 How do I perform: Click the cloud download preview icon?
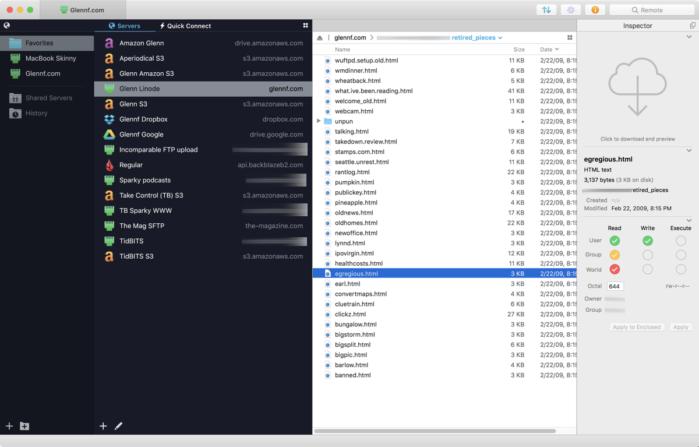click(637, 87)
